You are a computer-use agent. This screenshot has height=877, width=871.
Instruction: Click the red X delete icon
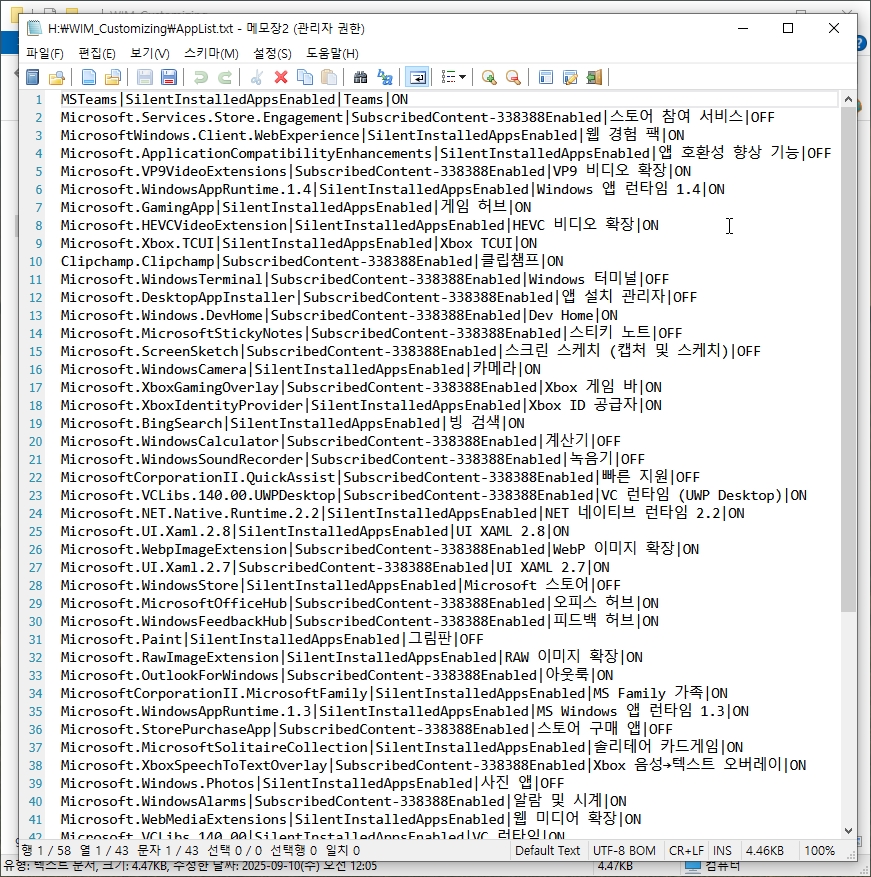point(281,77)
